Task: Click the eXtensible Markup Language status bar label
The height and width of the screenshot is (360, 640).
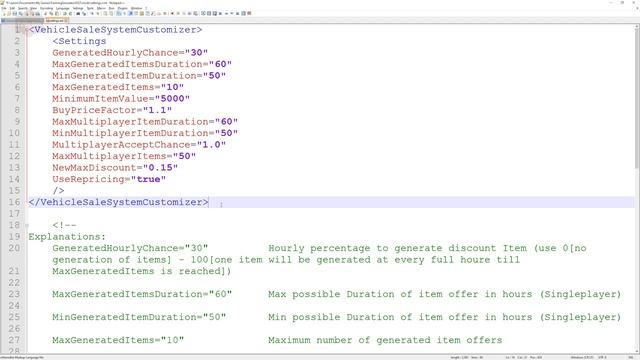Action: pyautogui.click(x=22, y=358)
